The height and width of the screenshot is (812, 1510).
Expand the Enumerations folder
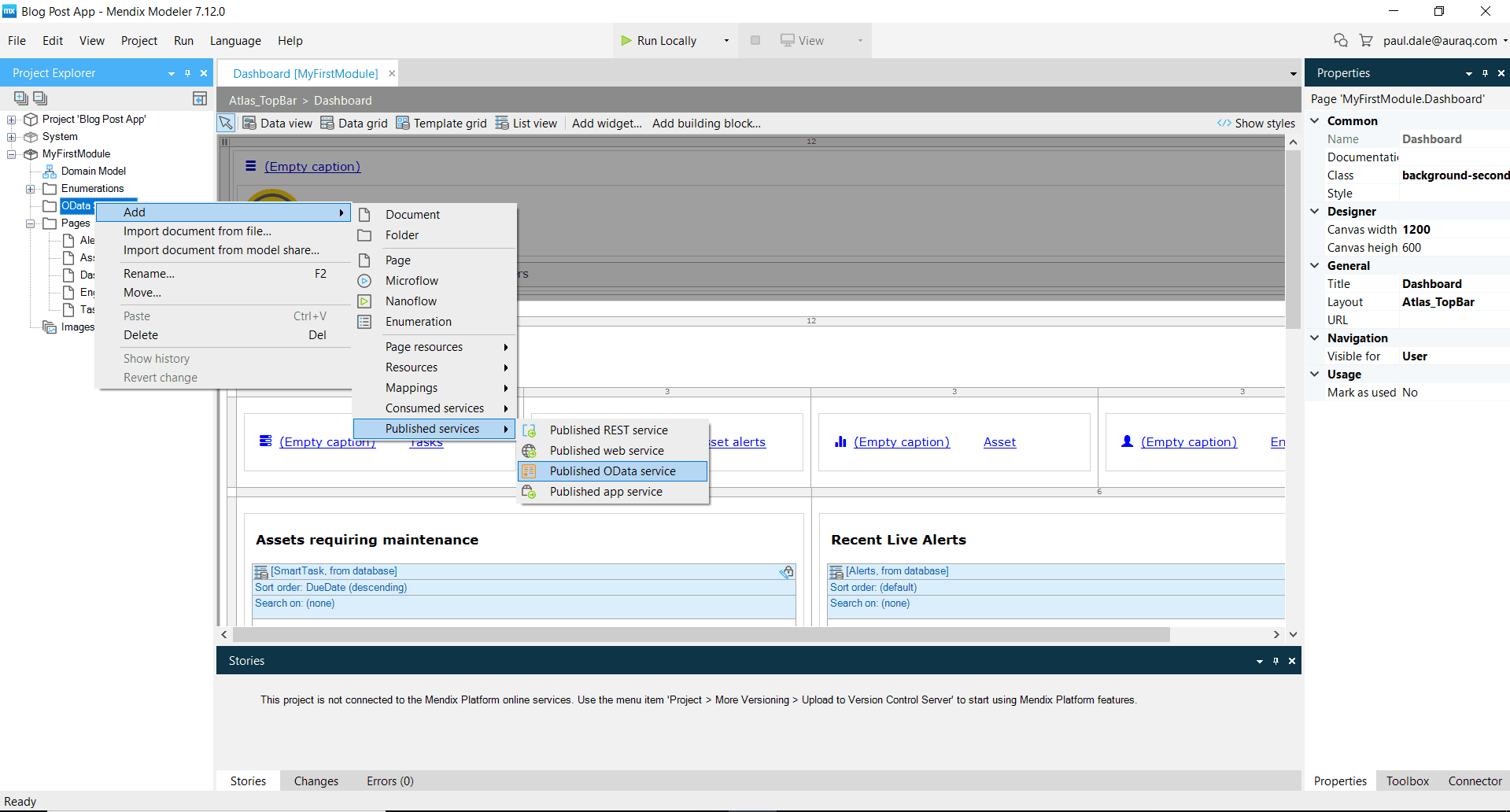tap(31, 189)
